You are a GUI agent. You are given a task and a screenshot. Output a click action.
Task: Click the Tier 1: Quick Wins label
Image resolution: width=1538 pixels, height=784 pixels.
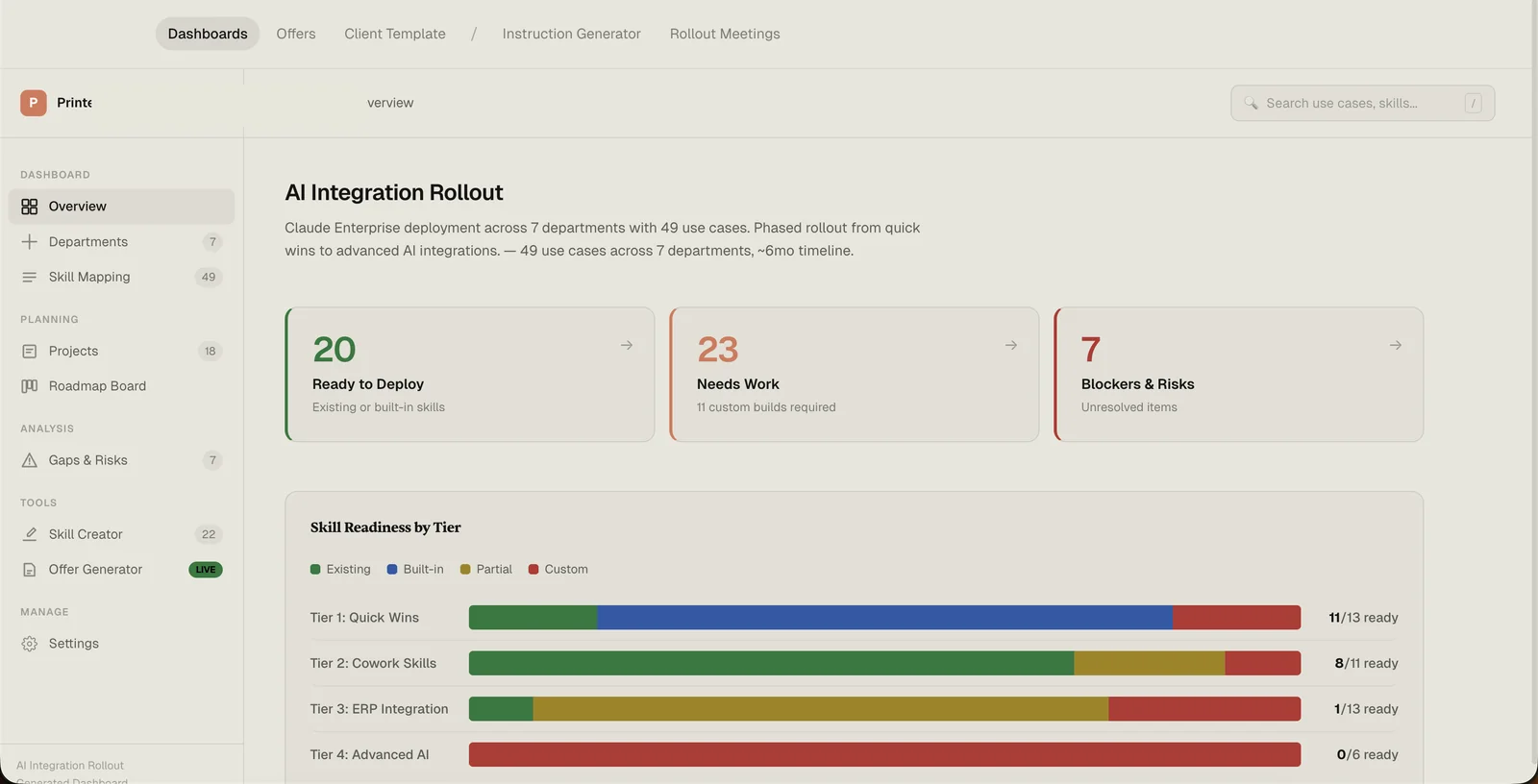coord(364,618)
